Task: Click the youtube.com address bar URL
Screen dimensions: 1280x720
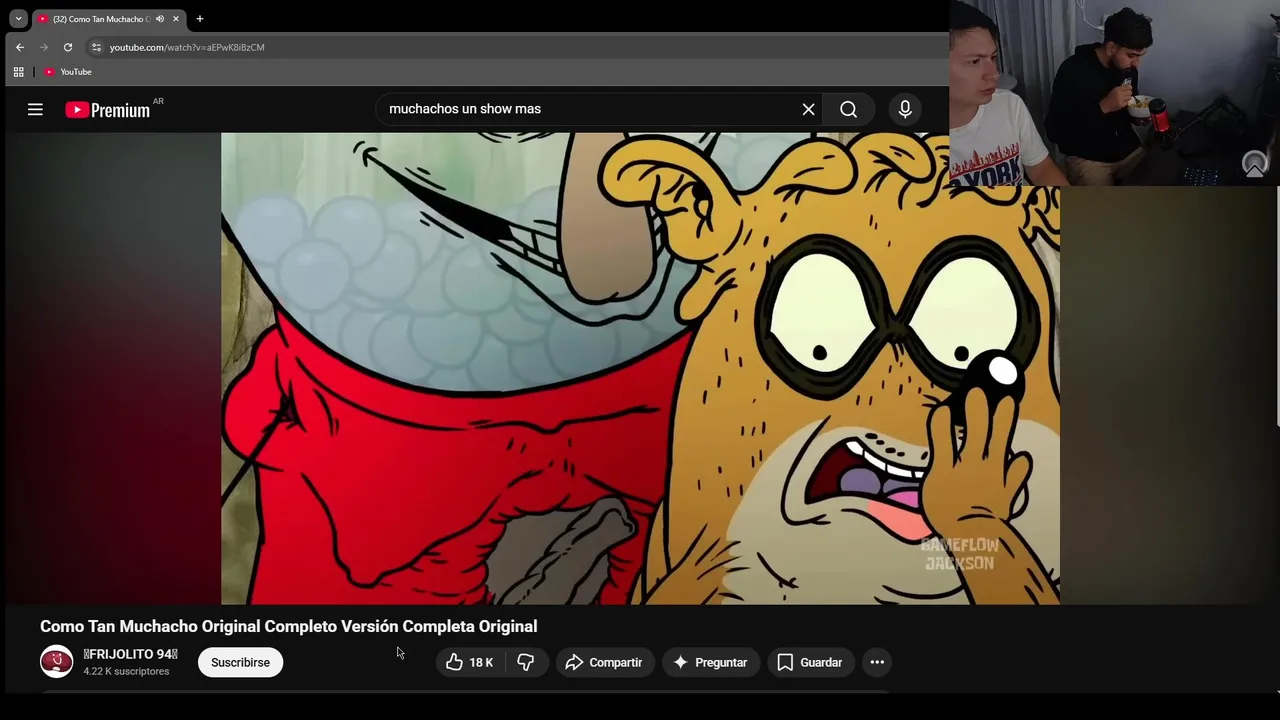Action: click(187, 47)
